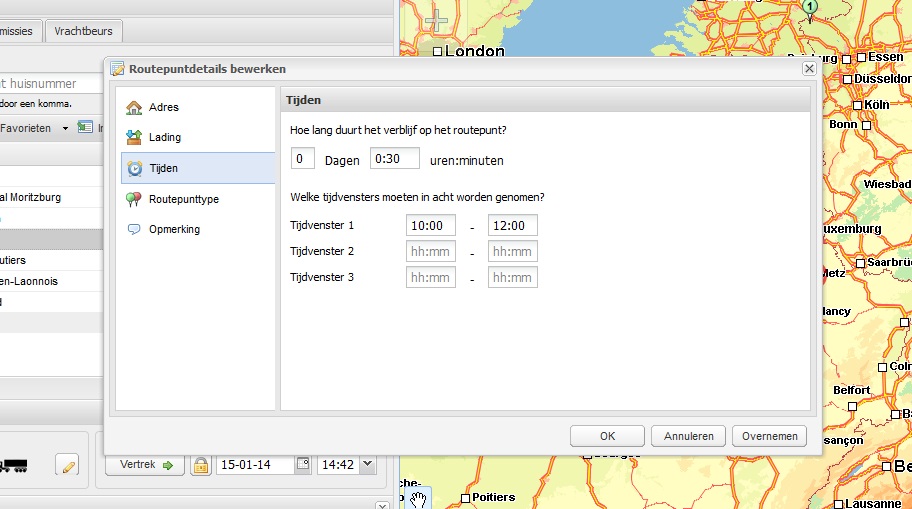Click the Annuleren button

click(688, 436)
